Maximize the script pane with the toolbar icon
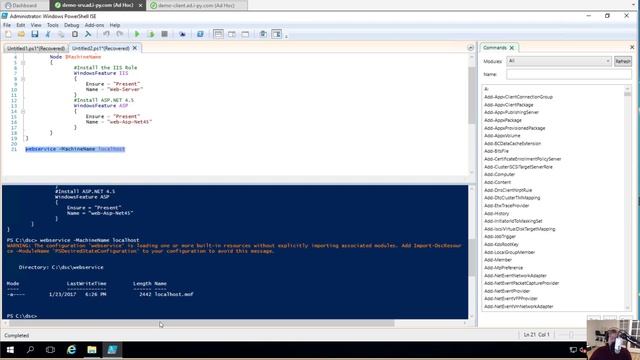Image resolution: width=640 pixels, height=360 pixels. tap(245, 34)
